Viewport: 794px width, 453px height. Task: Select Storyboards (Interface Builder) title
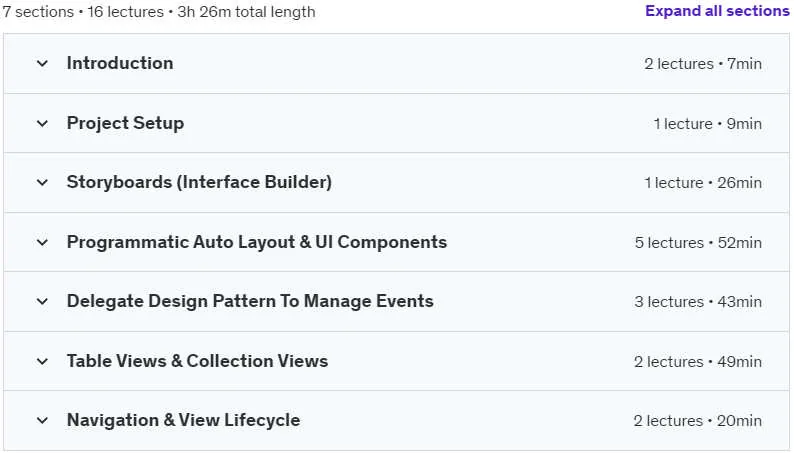pos(200,182)
